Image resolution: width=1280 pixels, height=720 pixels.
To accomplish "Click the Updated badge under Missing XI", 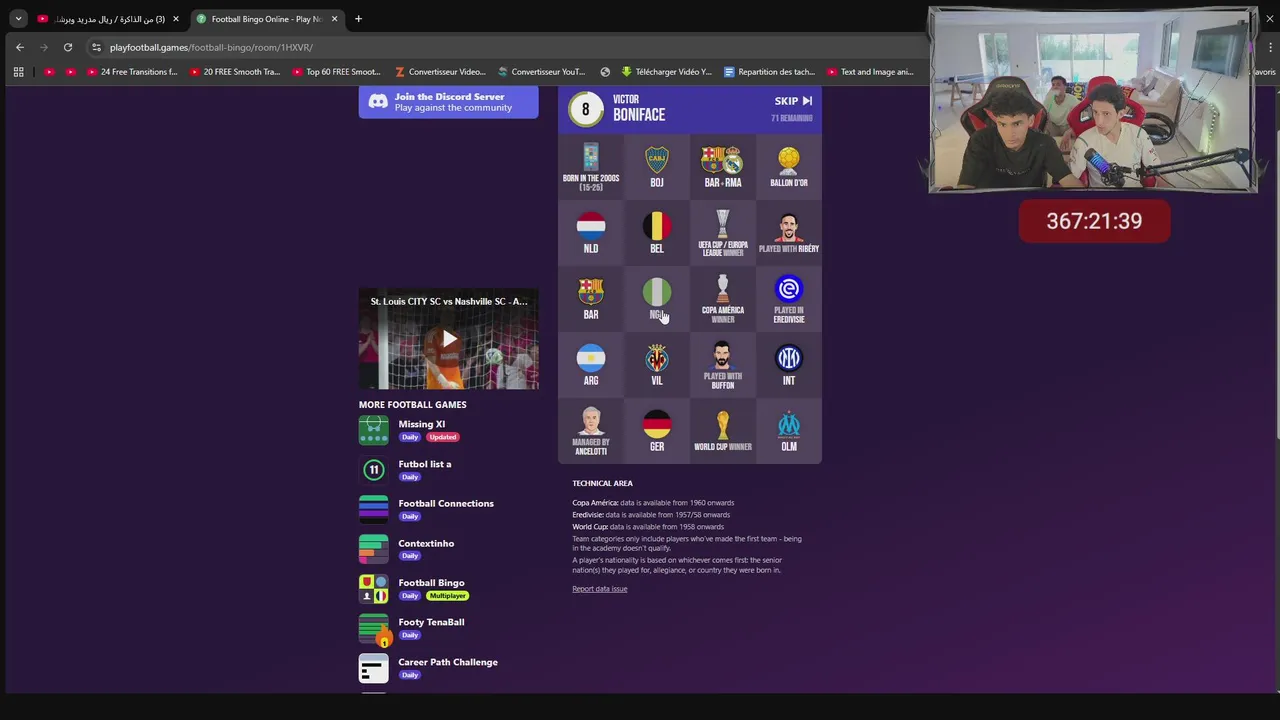I will click(443, 437).
